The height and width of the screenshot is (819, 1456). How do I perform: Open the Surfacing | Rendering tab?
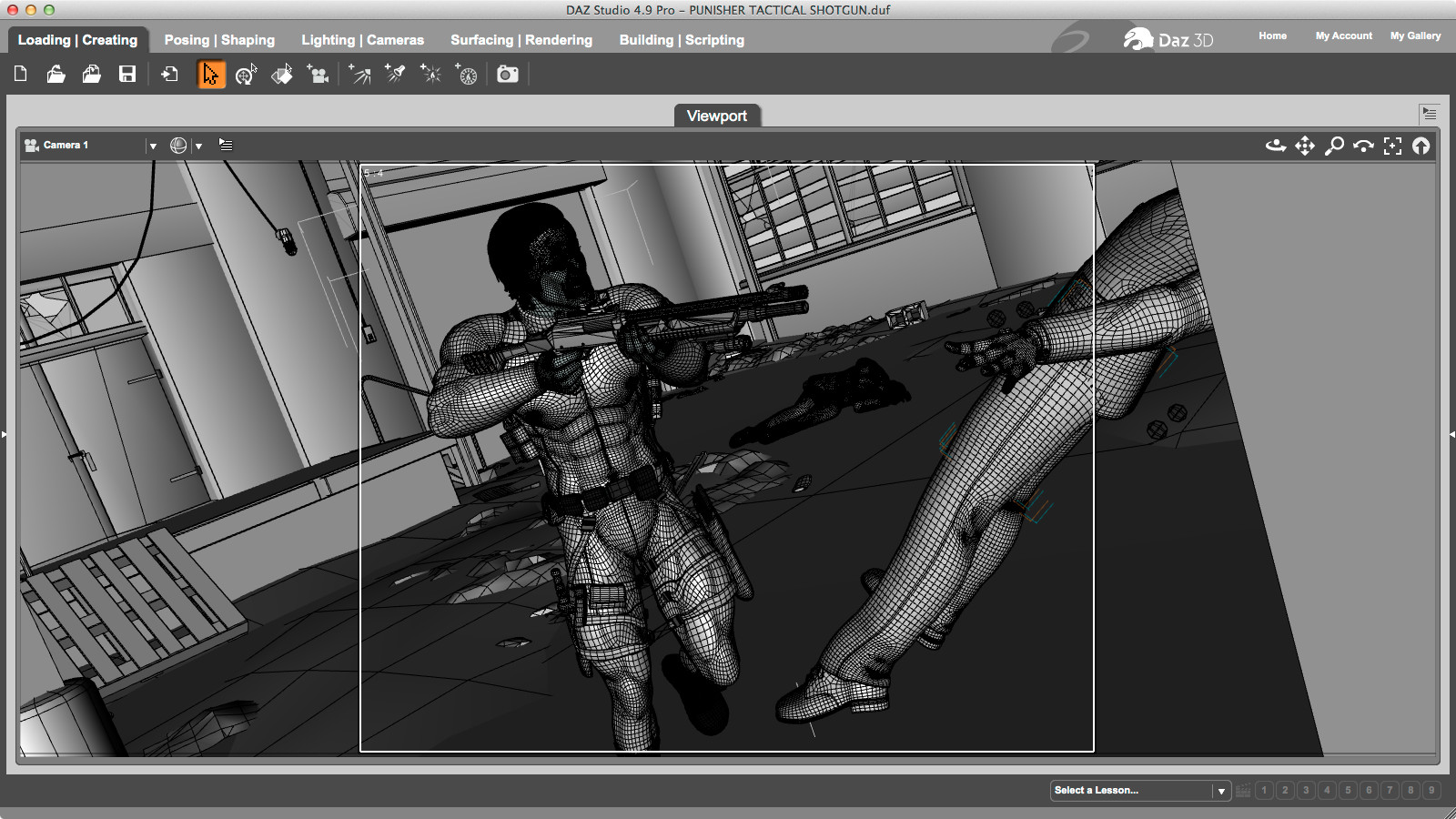pos(521,40)
